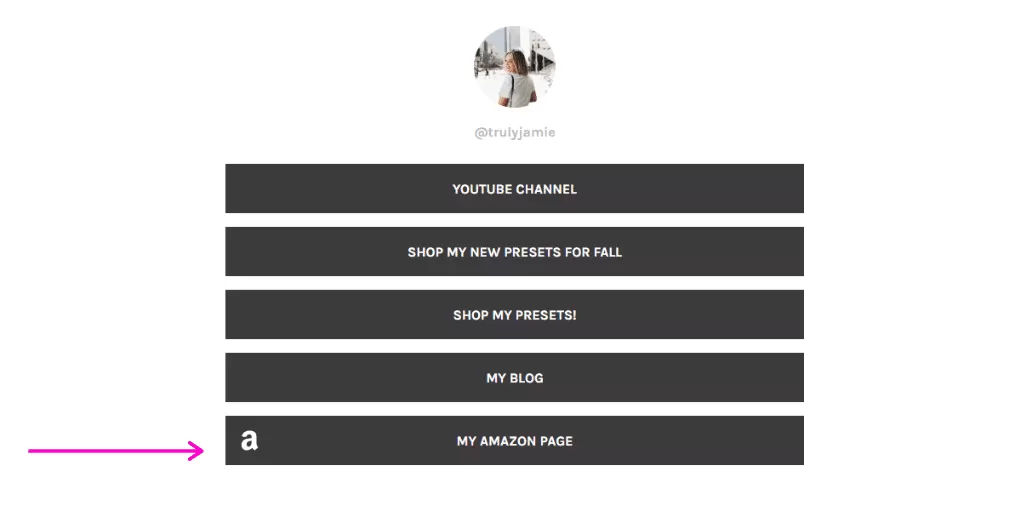Choose the fall presets shop text
Image resolution: width=1024 pixels, height=512 pixels.
click(x=514, y=252)
